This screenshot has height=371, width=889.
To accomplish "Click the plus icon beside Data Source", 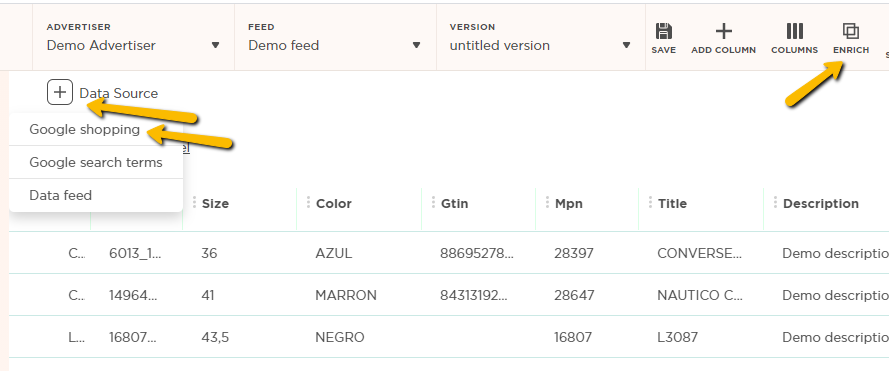I will 60,92.
